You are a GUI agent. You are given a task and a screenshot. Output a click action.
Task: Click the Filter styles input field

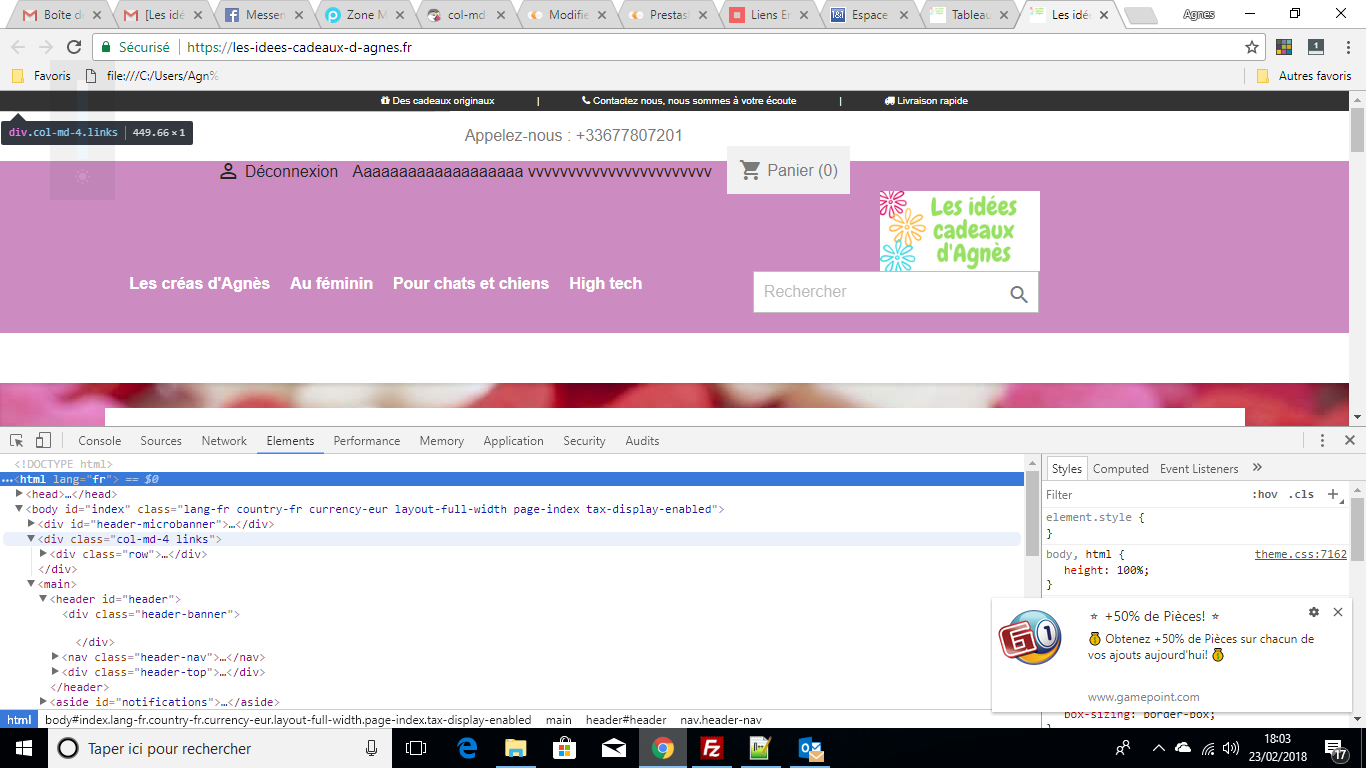1140,494
